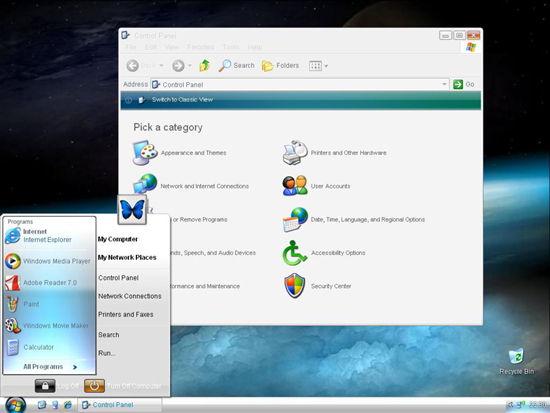
Task: Click the Windows Start orb
Action: (15, 405)
